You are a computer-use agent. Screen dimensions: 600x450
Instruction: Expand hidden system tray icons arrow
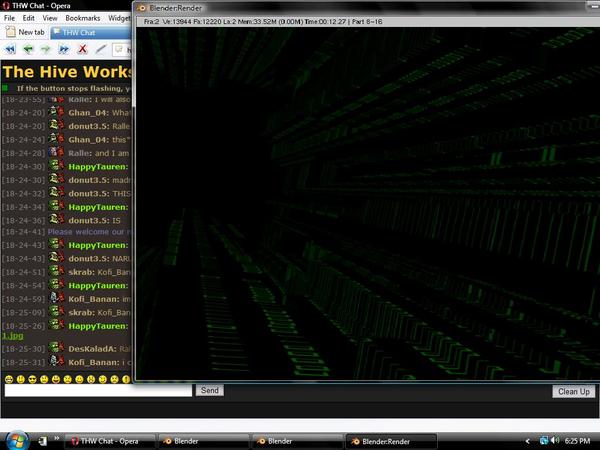(x=528, y=441)
